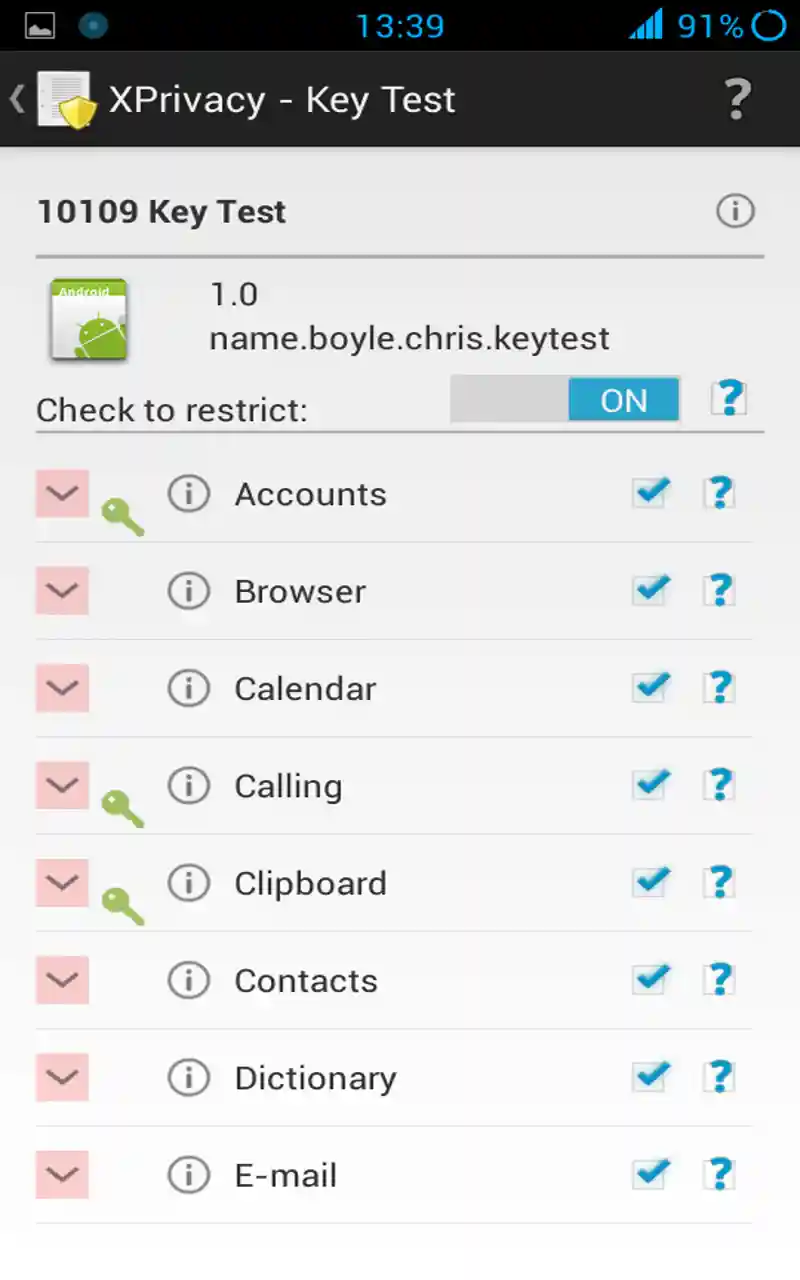Open help icon beside the ON switch
The height and width of the screenshot is (1280, 800).
pos(730,399)
